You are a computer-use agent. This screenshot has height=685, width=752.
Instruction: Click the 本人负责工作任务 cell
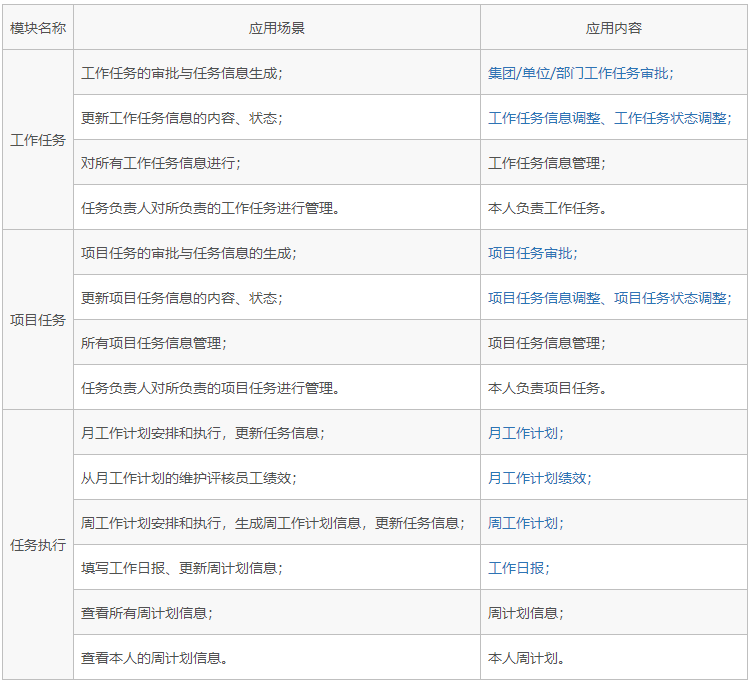(614, 208)
